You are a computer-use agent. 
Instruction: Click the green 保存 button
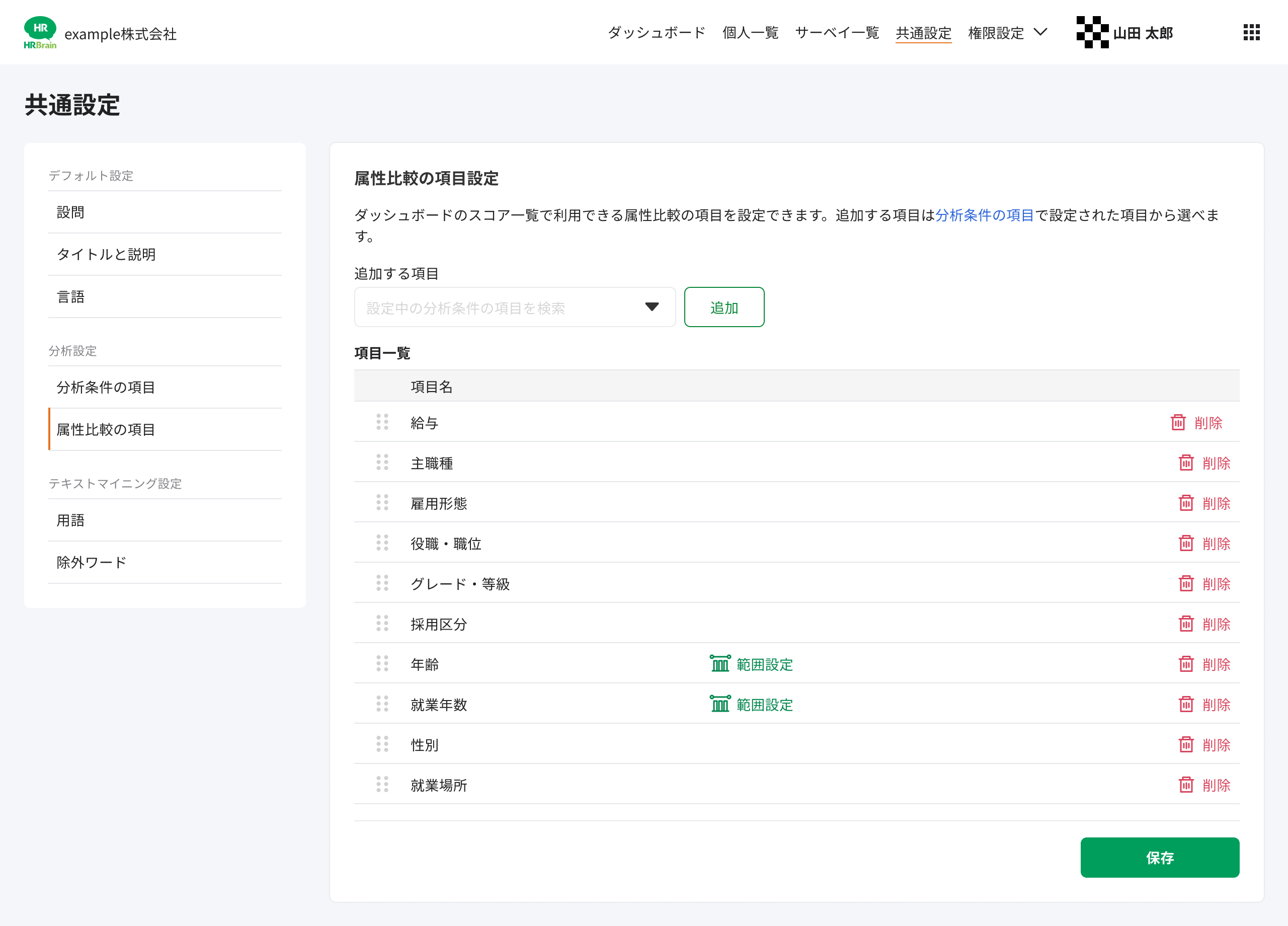1160,857
